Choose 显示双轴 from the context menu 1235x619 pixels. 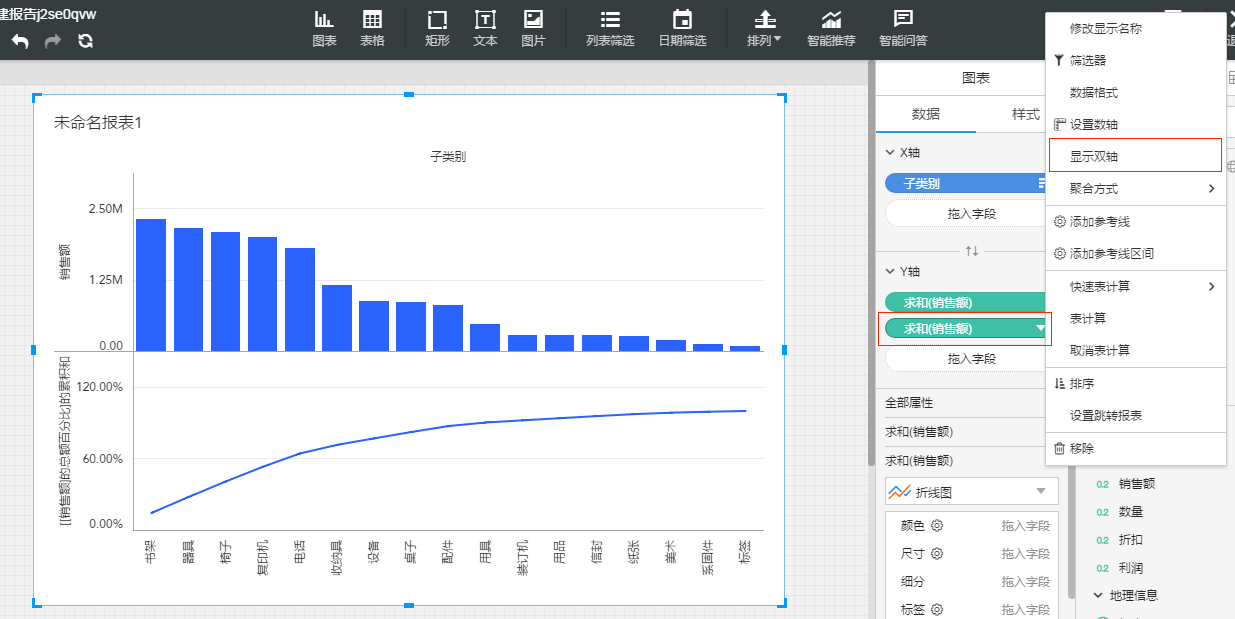click(x=1094, y=156)
